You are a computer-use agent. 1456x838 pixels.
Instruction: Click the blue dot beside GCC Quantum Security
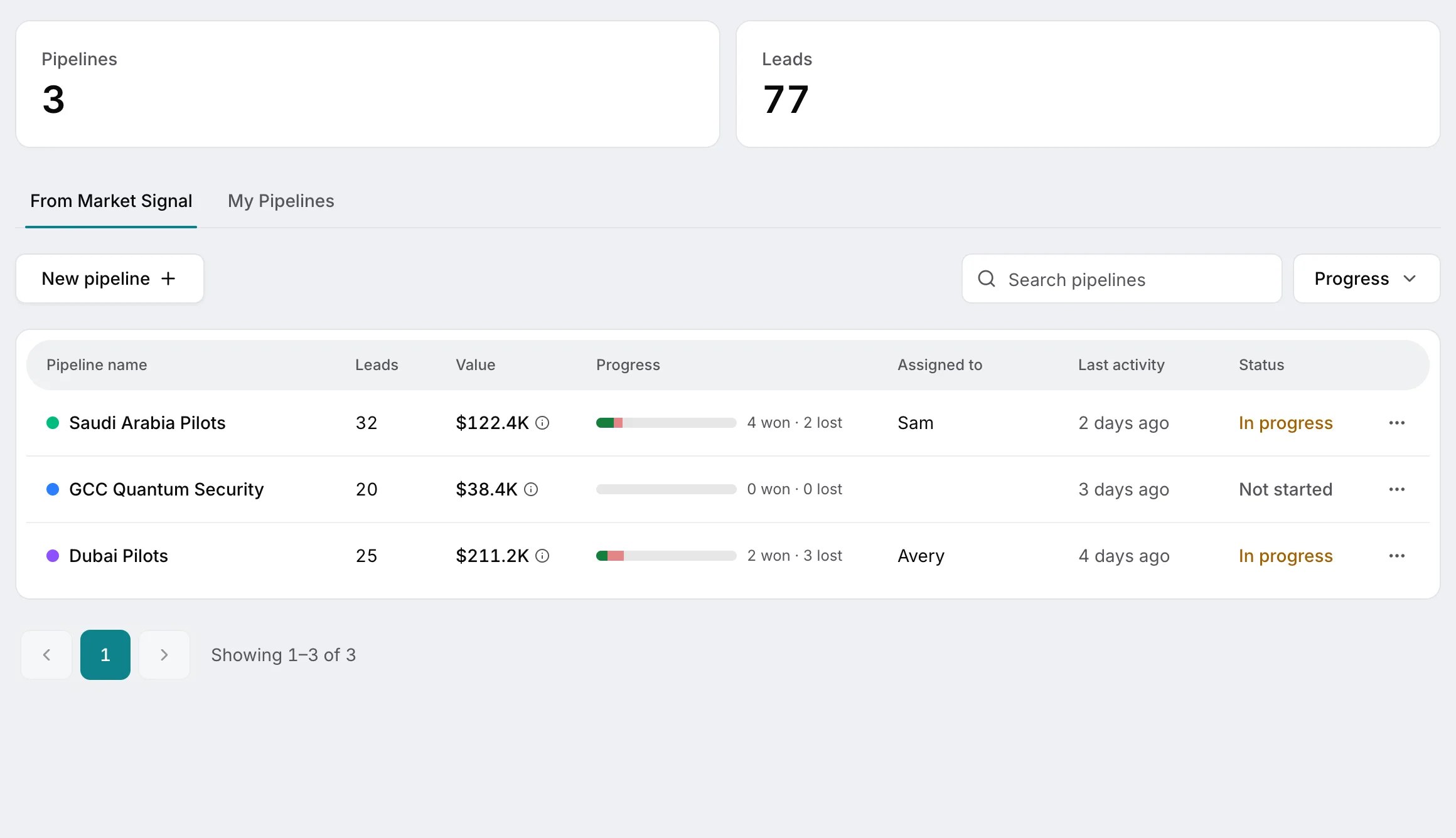click(x=53, y=490)
